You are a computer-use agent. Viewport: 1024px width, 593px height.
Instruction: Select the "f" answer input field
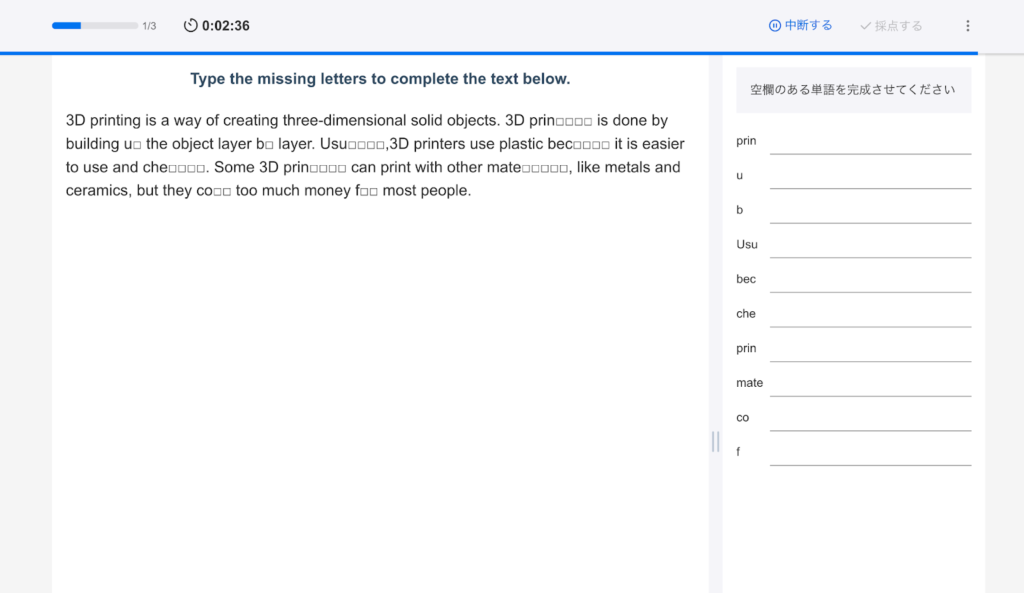[x=870, y=453]
